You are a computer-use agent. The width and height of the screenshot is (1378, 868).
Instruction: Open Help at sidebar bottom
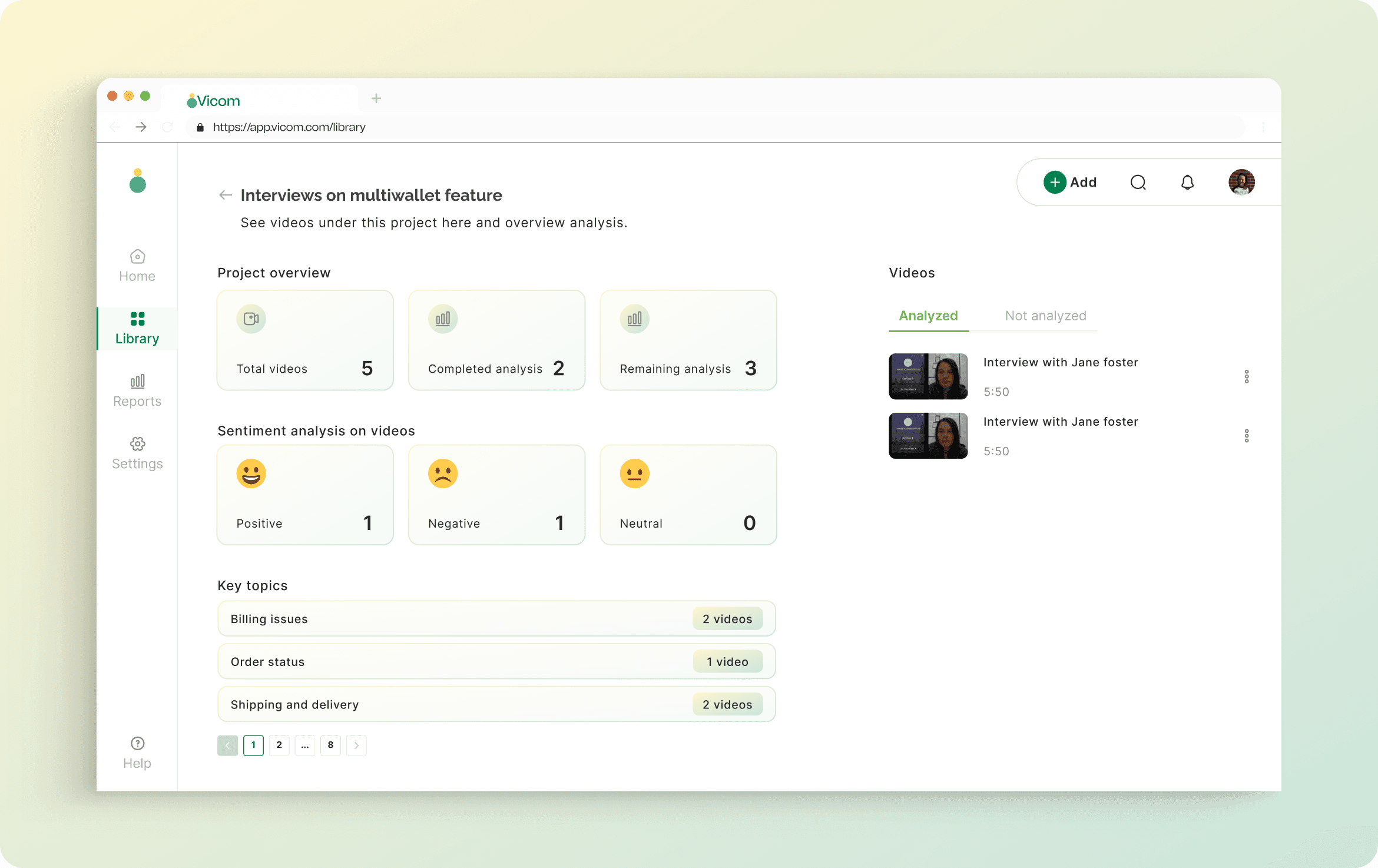[x=137, y=753]
